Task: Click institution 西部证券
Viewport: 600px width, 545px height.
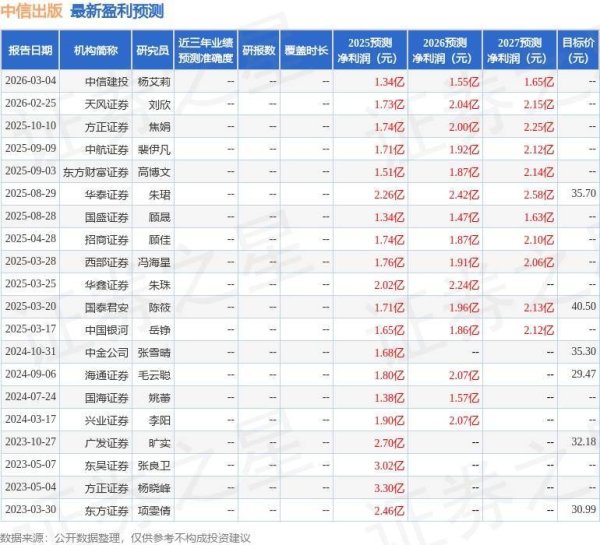Action: pos(106,262)
